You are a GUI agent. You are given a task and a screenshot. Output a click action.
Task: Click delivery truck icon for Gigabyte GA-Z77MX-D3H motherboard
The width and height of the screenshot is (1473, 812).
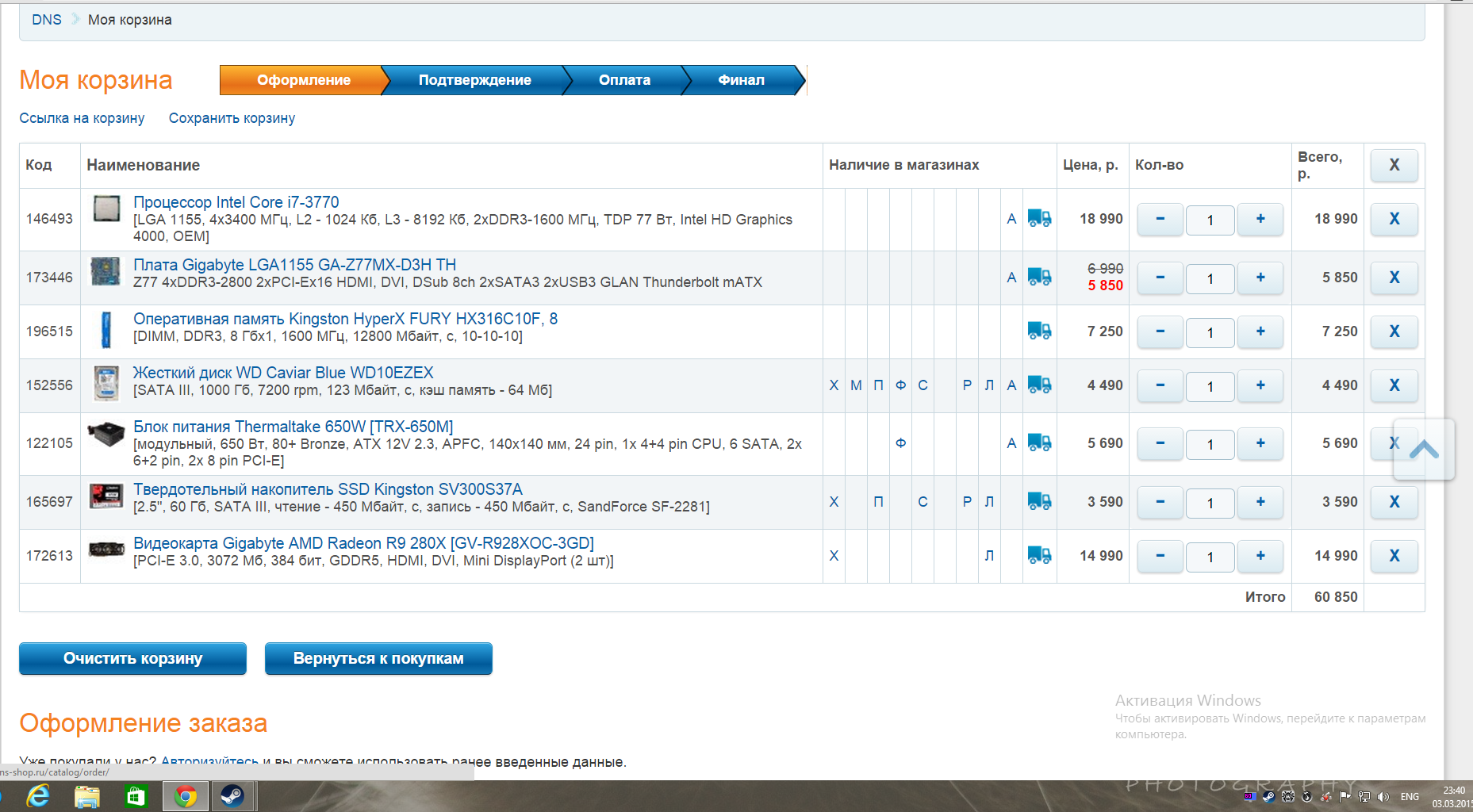coord(1039,277)
